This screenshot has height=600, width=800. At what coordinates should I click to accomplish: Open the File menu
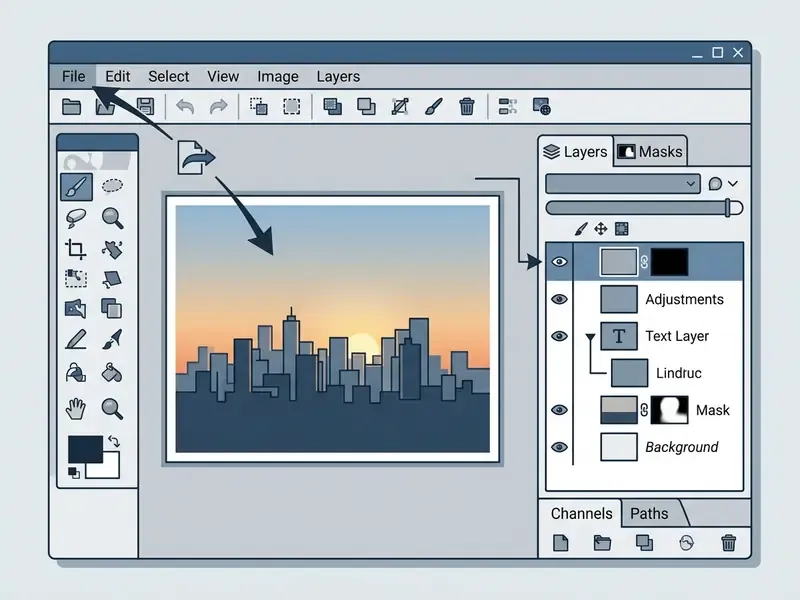[x=73, y=77]
